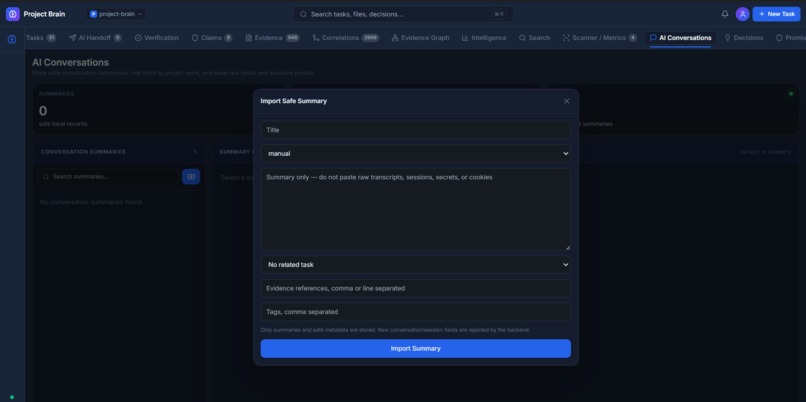806x402 pixels.
Task: Open the notifications bell
Action: (x=725, y=14)
